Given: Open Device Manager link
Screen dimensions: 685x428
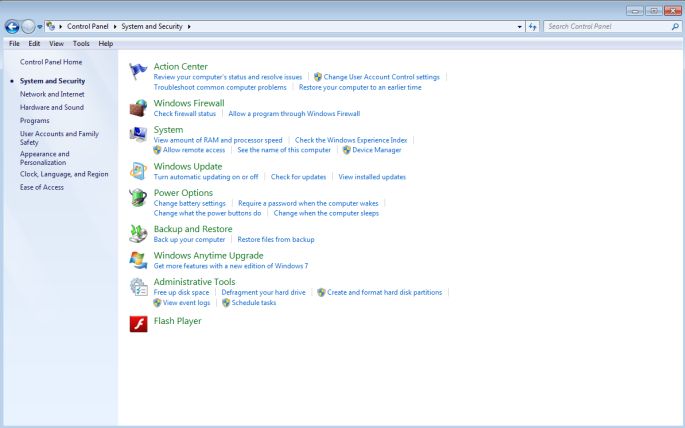Looking at the screenshot, I should pos(377,150).
